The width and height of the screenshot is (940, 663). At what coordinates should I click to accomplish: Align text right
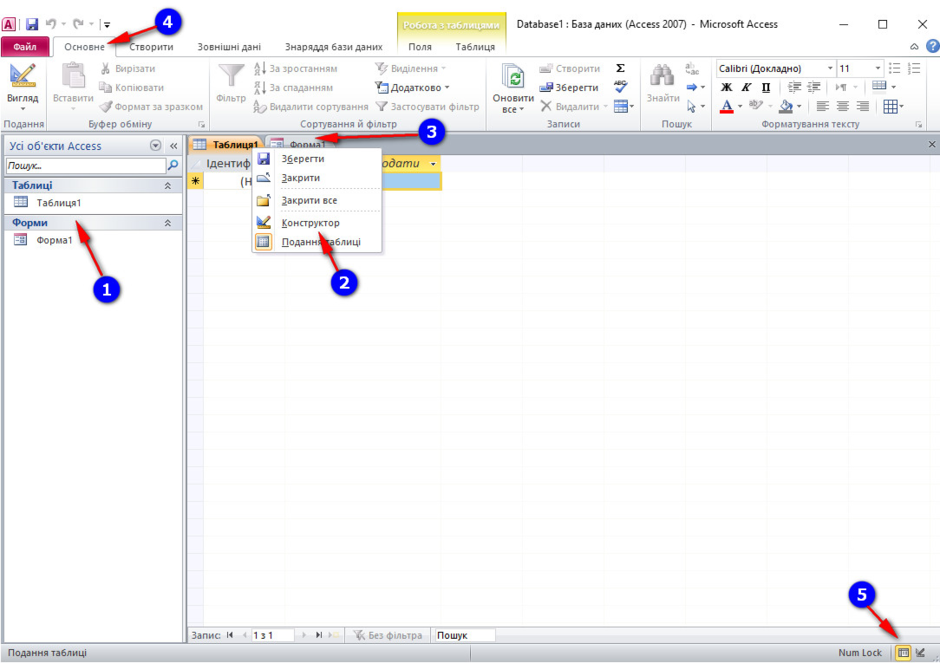coord(862,107)
